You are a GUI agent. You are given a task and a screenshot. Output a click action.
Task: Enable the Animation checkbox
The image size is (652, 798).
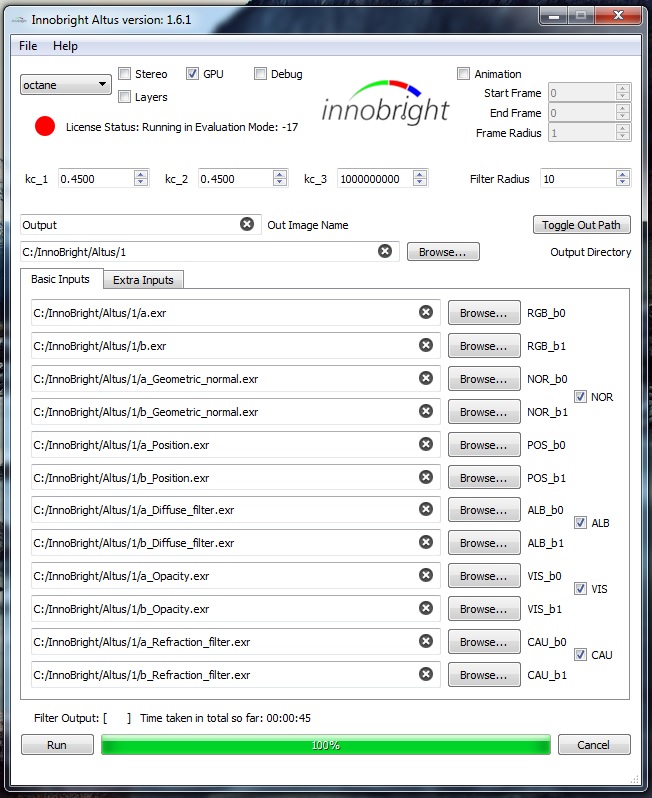[x=463, y=73]
